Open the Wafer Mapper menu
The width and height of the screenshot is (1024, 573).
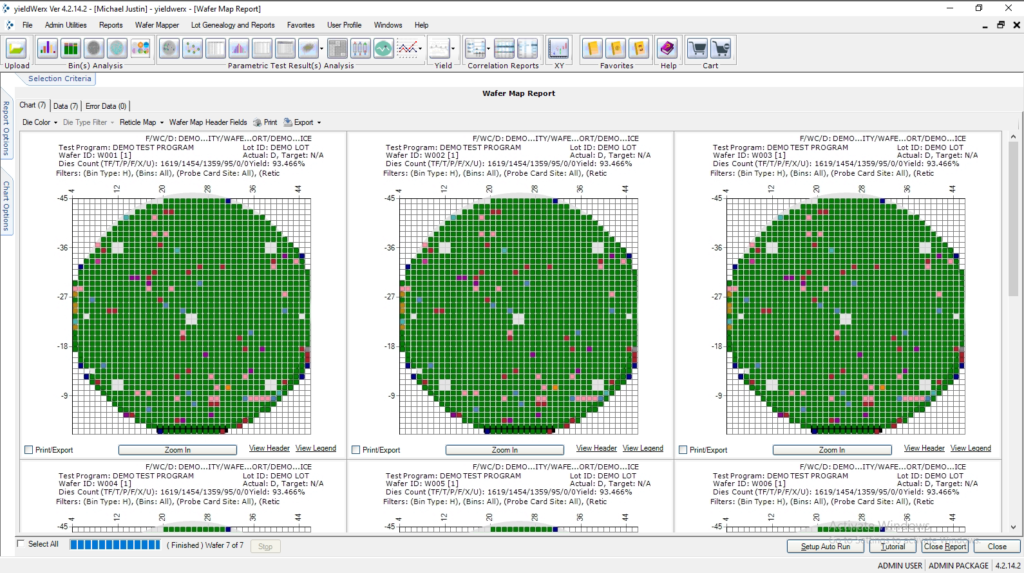coord(158,24)
